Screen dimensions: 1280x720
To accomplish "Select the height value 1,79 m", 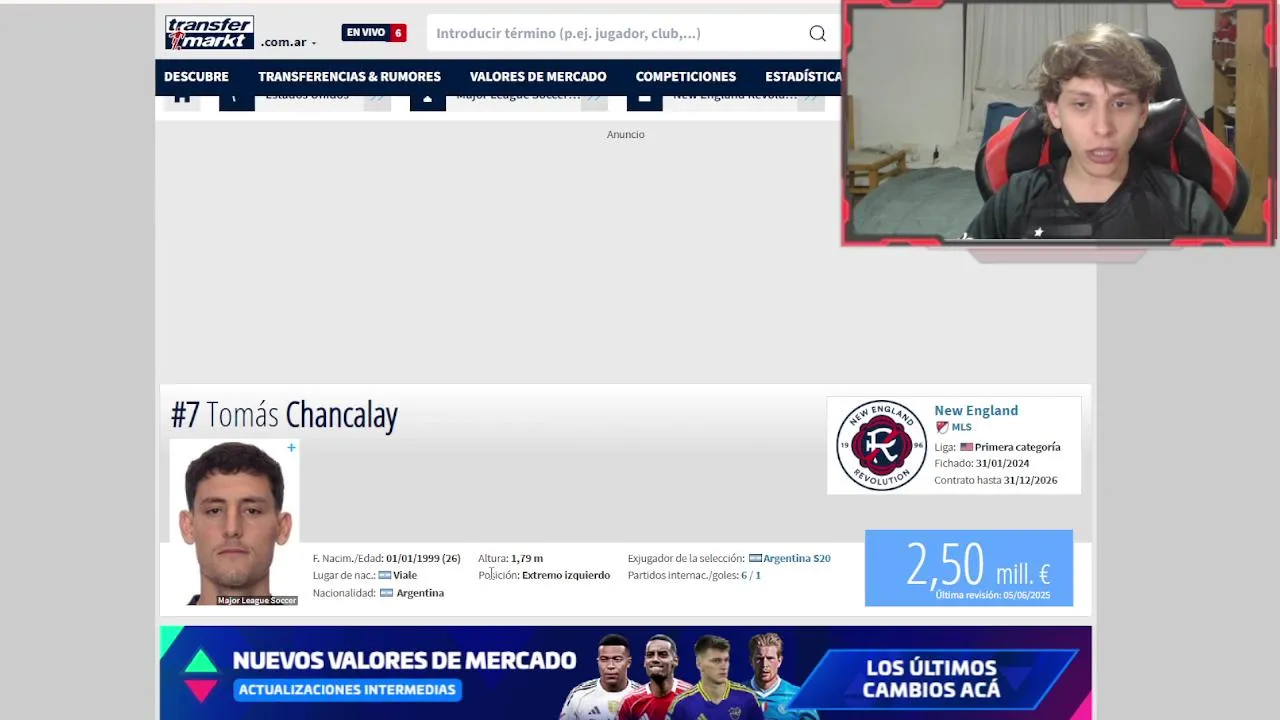I will (x=527, y=558).
